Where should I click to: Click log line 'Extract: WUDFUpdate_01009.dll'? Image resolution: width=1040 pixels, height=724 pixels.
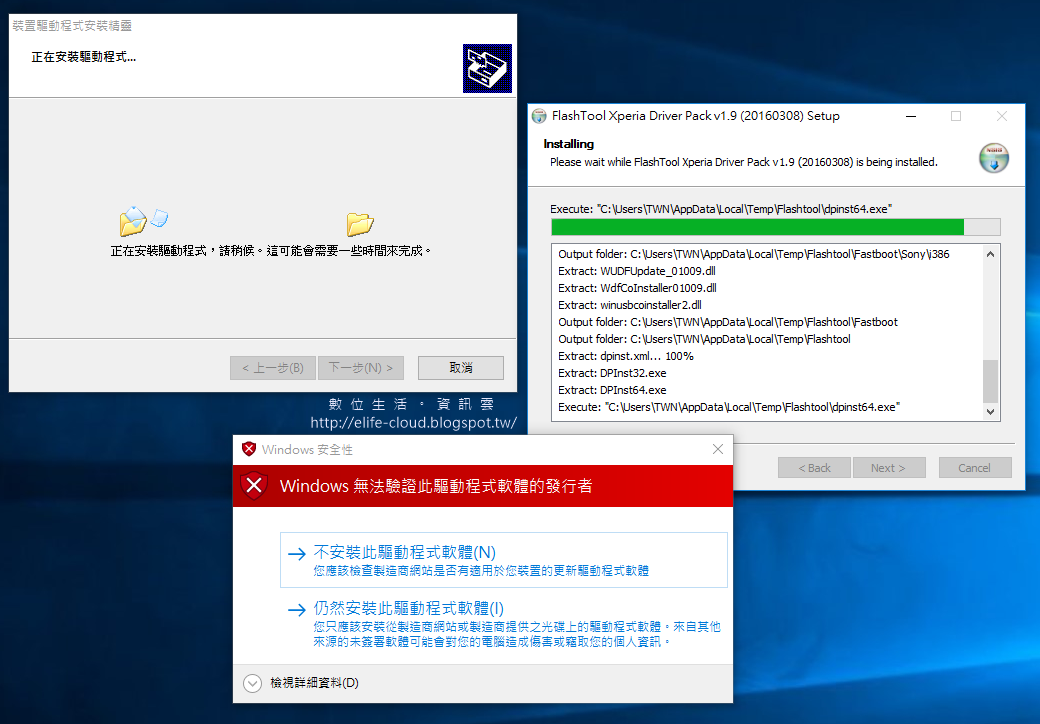(x=637, y=271)
